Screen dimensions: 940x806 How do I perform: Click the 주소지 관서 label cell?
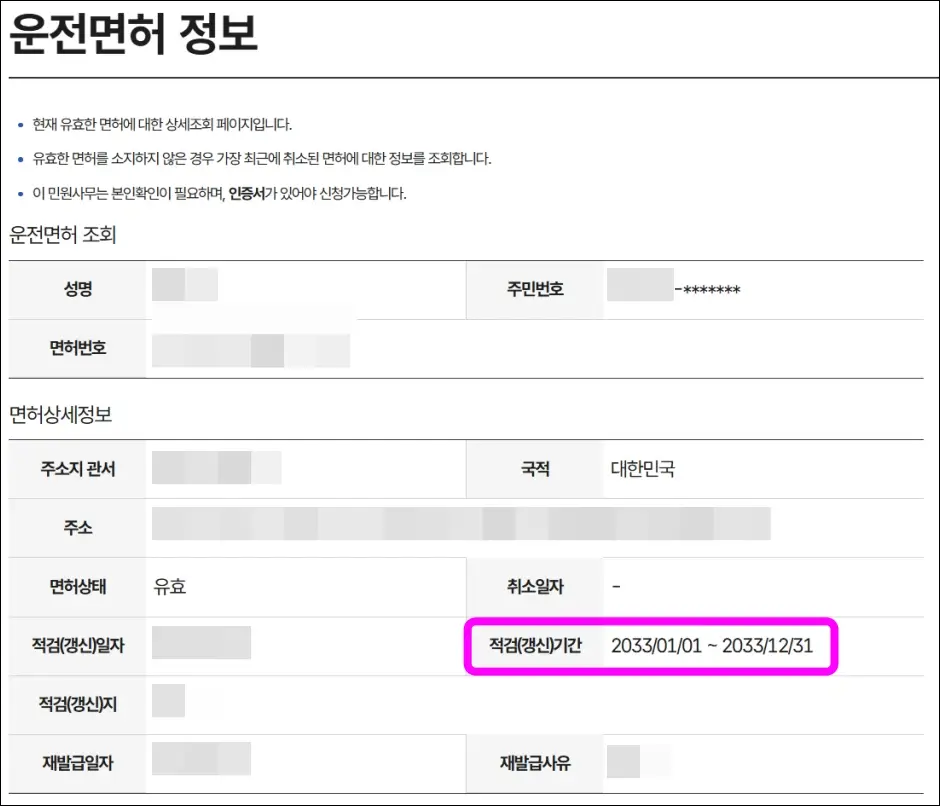point(77,469)
